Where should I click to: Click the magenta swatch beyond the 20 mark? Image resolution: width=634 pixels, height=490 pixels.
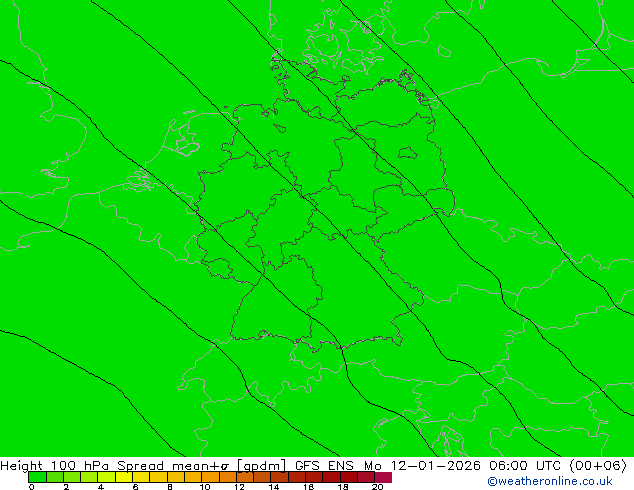[x=383, y=477]
